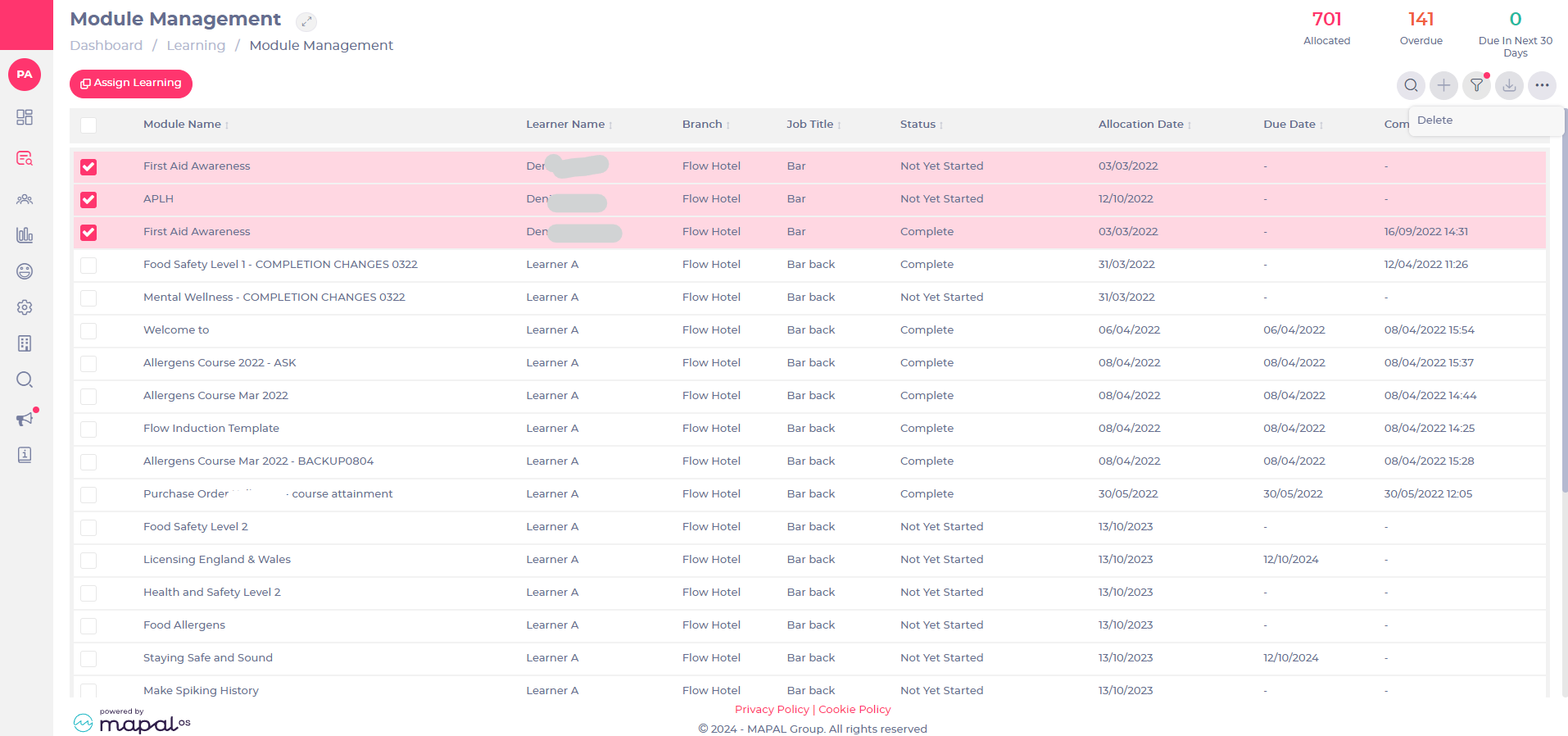The height and width of the screenshot is (736, 1568).
Task: Open the three-dots more options button
Action: click(1542, 85)
